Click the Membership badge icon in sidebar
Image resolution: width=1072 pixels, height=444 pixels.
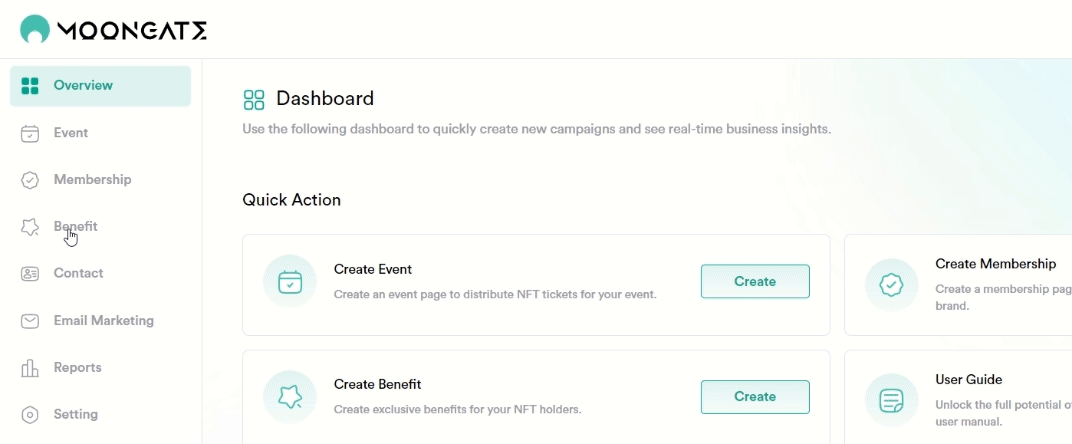30,180
